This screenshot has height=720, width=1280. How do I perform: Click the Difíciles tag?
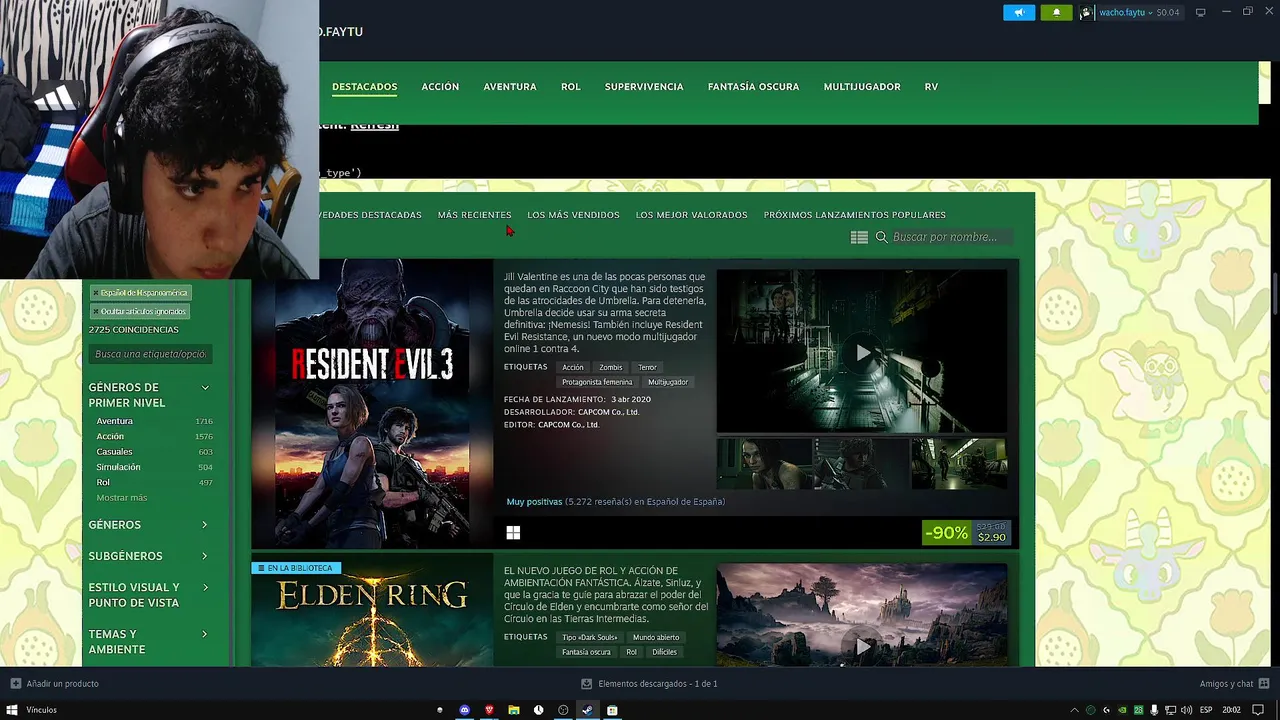point(664,652)
